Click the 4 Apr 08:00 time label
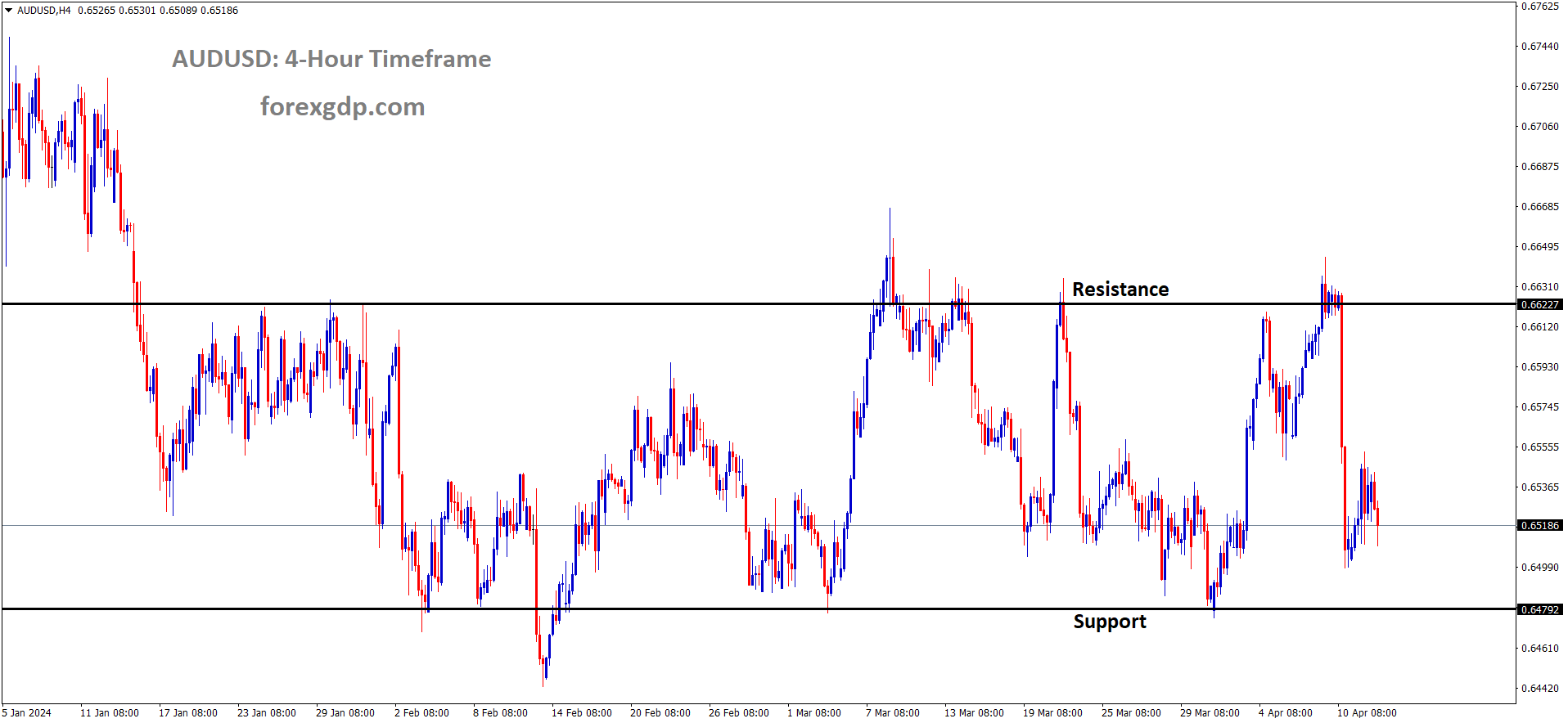This screenshot has width=1568, height=723. [1286, 712]
